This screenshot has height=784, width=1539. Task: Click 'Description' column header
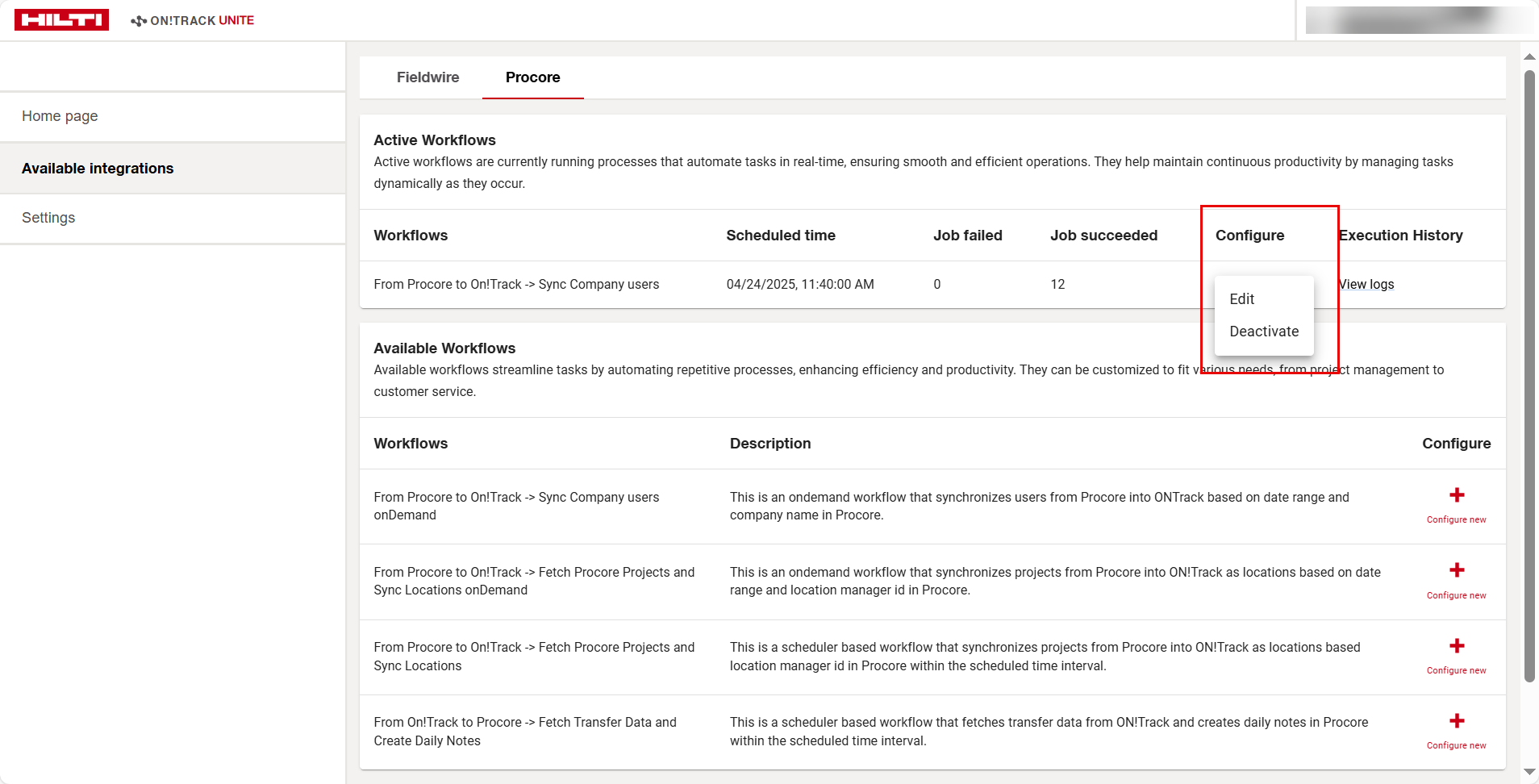pos(770,444)
